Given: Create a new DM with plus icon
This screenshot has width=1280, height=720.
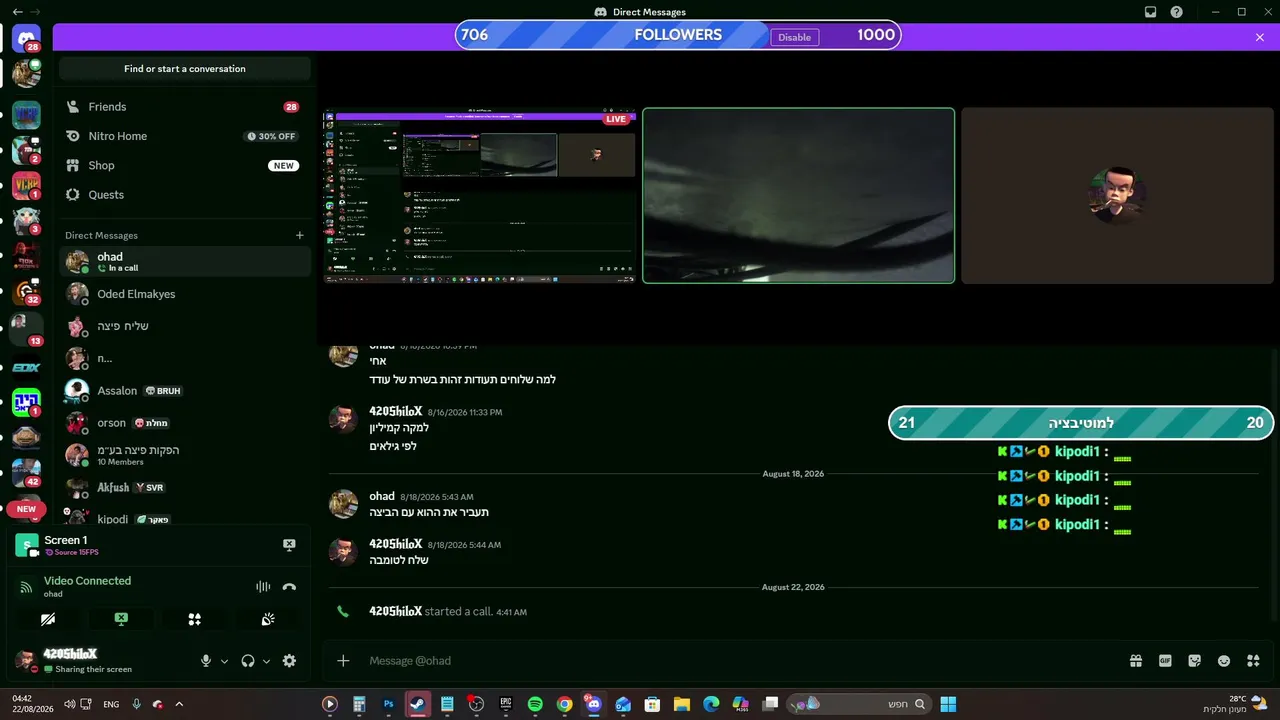Looking at the screenshot, I should click(299, 235).
